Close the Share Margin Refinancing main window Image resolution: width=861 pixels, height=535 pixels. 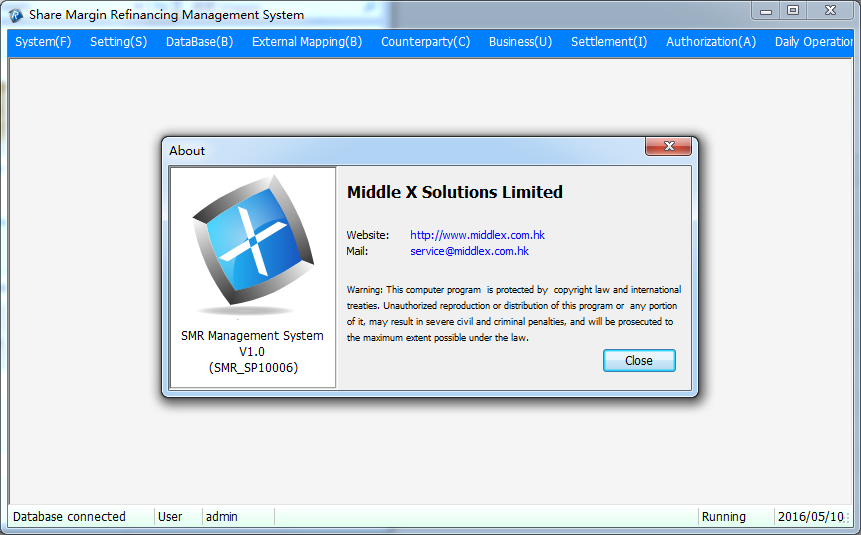(x=830, y=10)
